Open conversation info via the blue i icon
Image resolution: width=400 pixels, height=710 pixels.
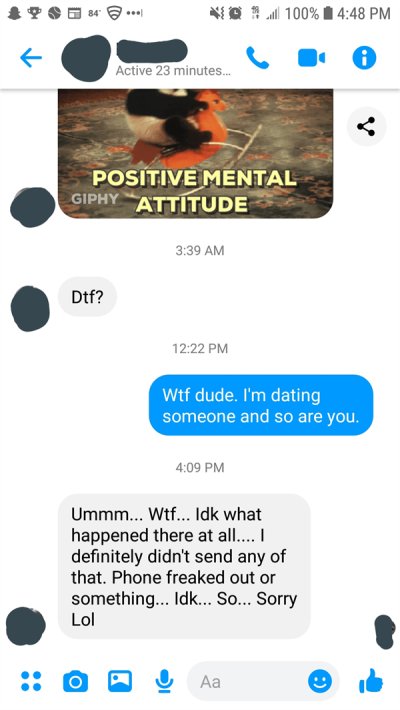[364, 58]
